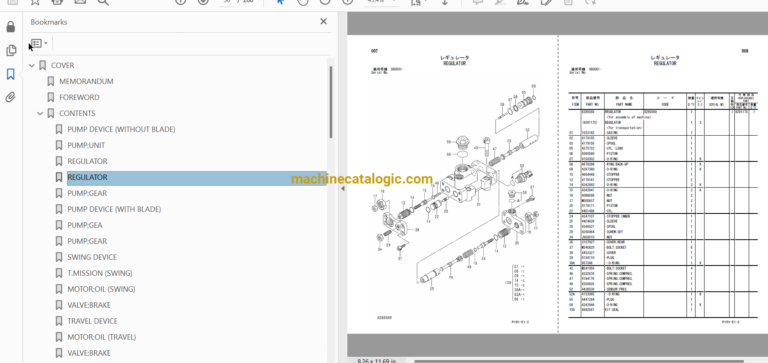Open the PUMP;GEA bookmark
This screenshot has height=363, width=768.
(x=85, y=225)
